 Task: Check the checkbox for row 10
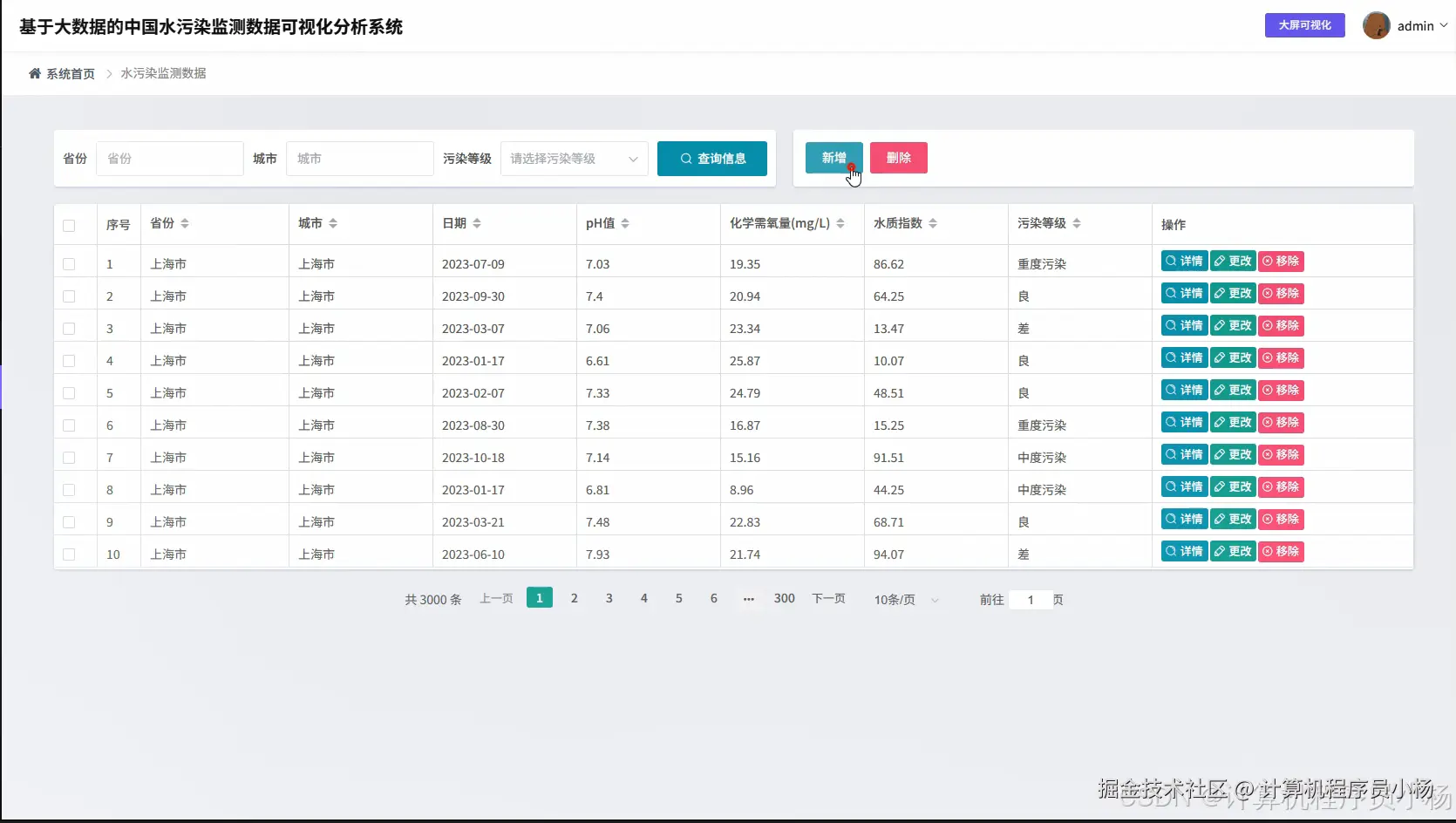pos(69,554)
